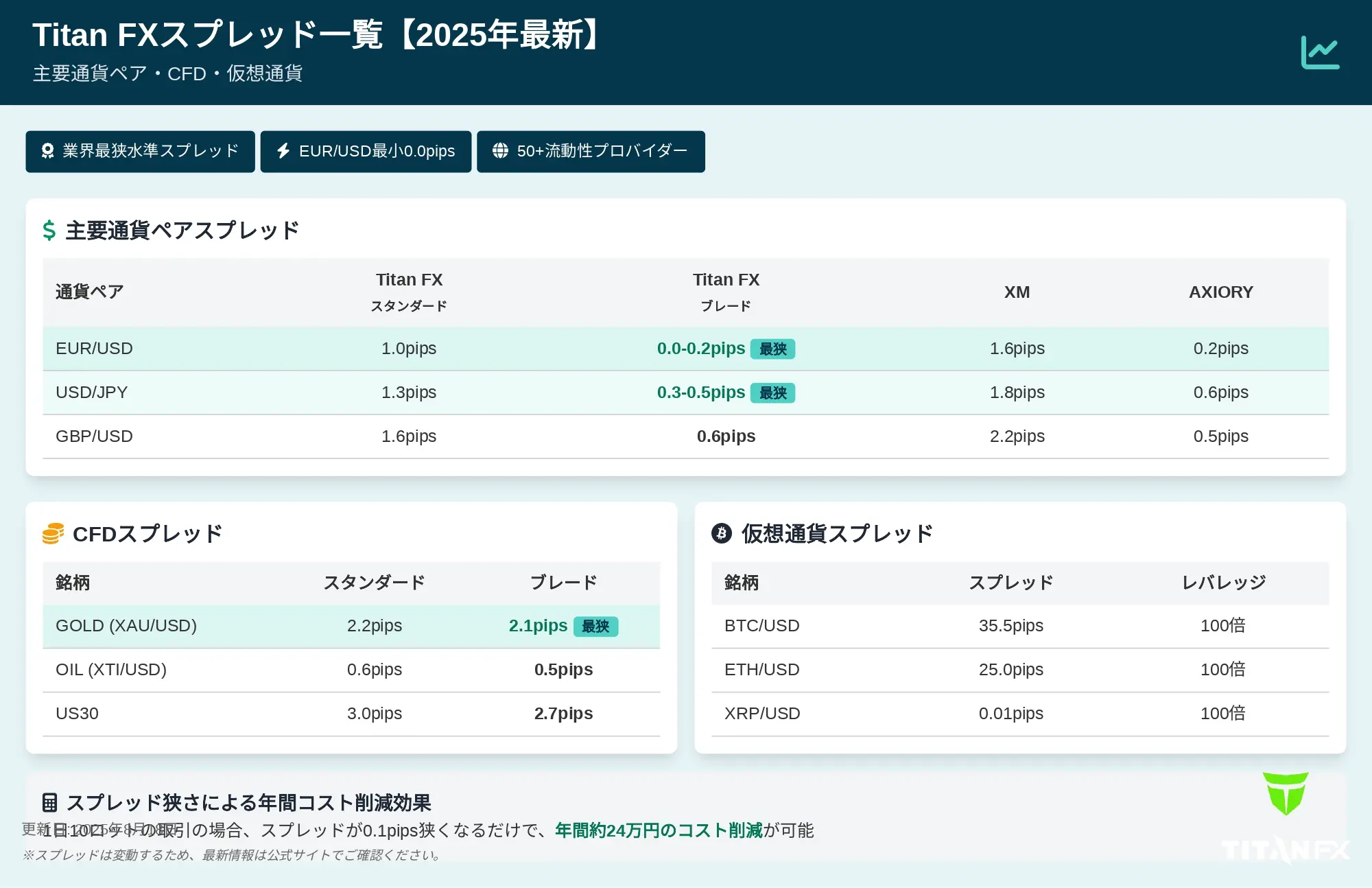1372x888 pixels.
Task: Click the GBP/USD row label
Action: click(94, 436)
